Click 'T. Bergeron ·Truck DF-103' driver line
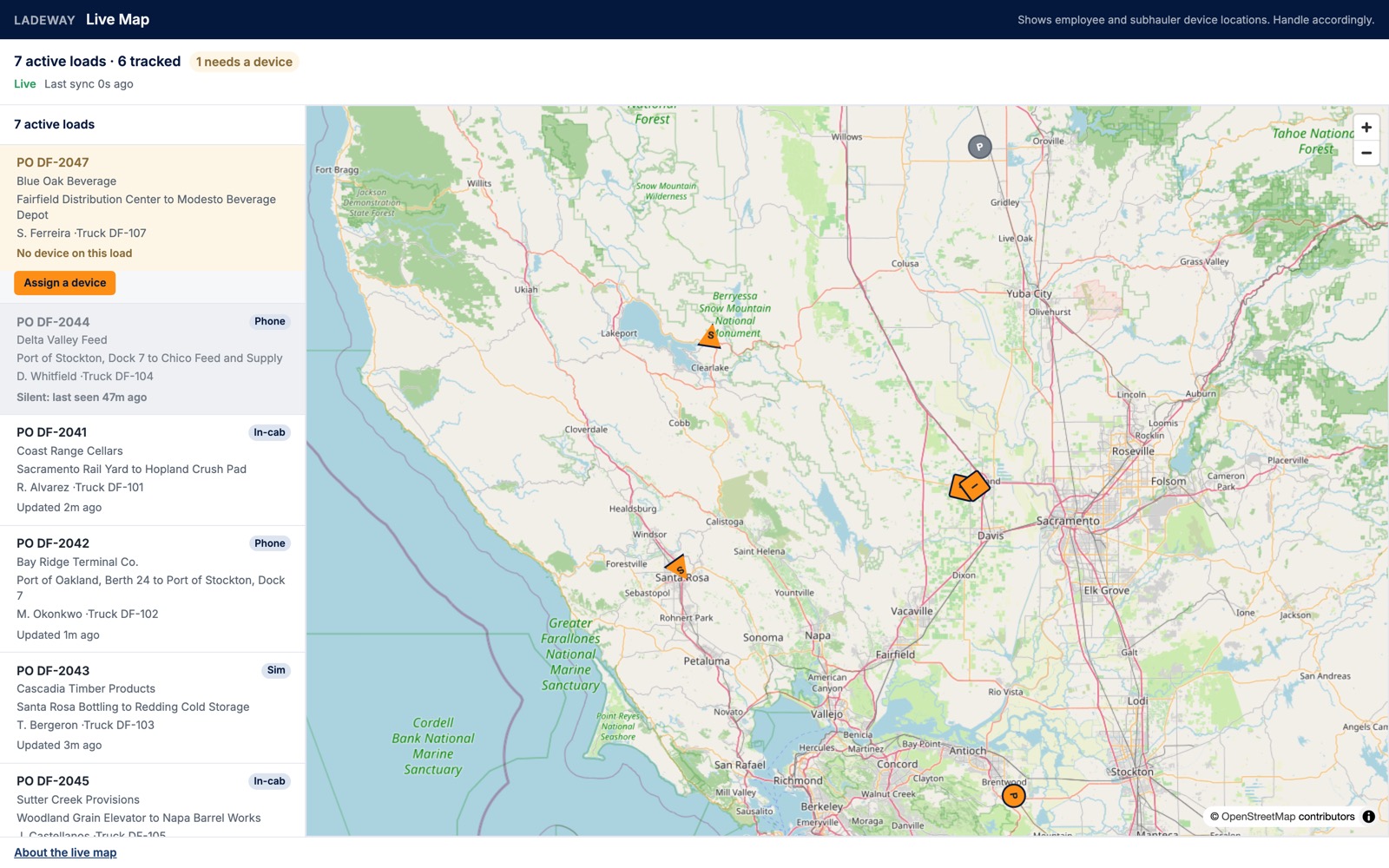Screen dimensions: 1389x868 [85, 726]
